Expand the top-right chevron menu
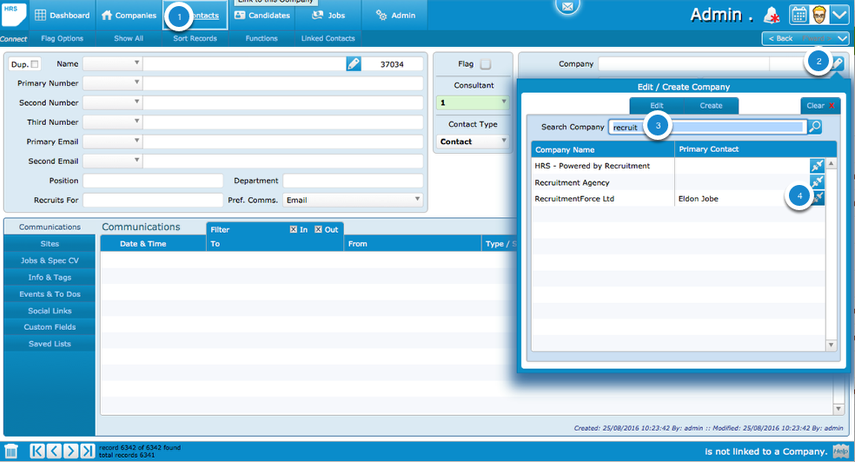The width and height of the screenshot is (855, 462). (839, 15)
